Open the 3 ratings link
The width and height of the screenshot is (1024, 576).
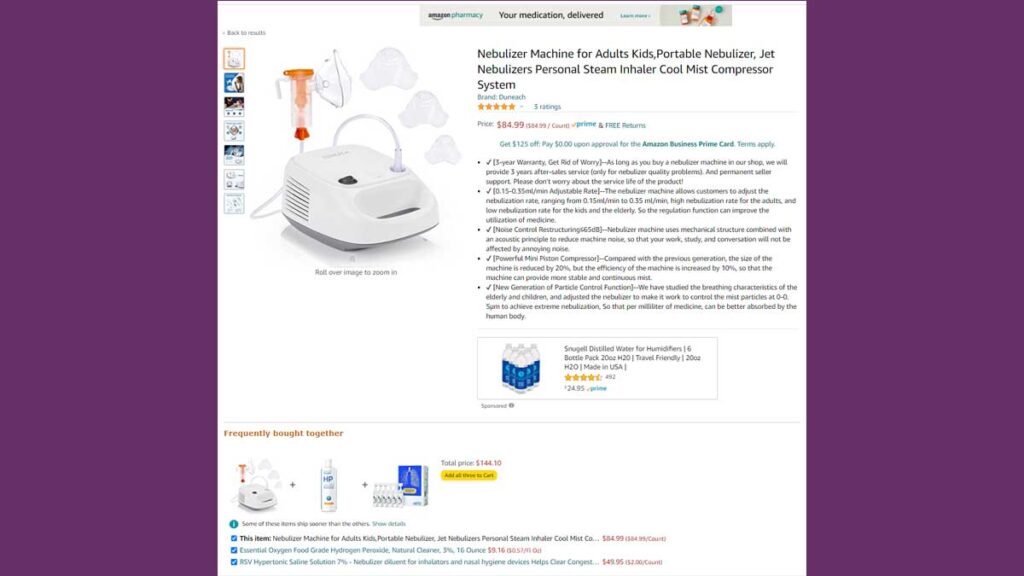547,106
